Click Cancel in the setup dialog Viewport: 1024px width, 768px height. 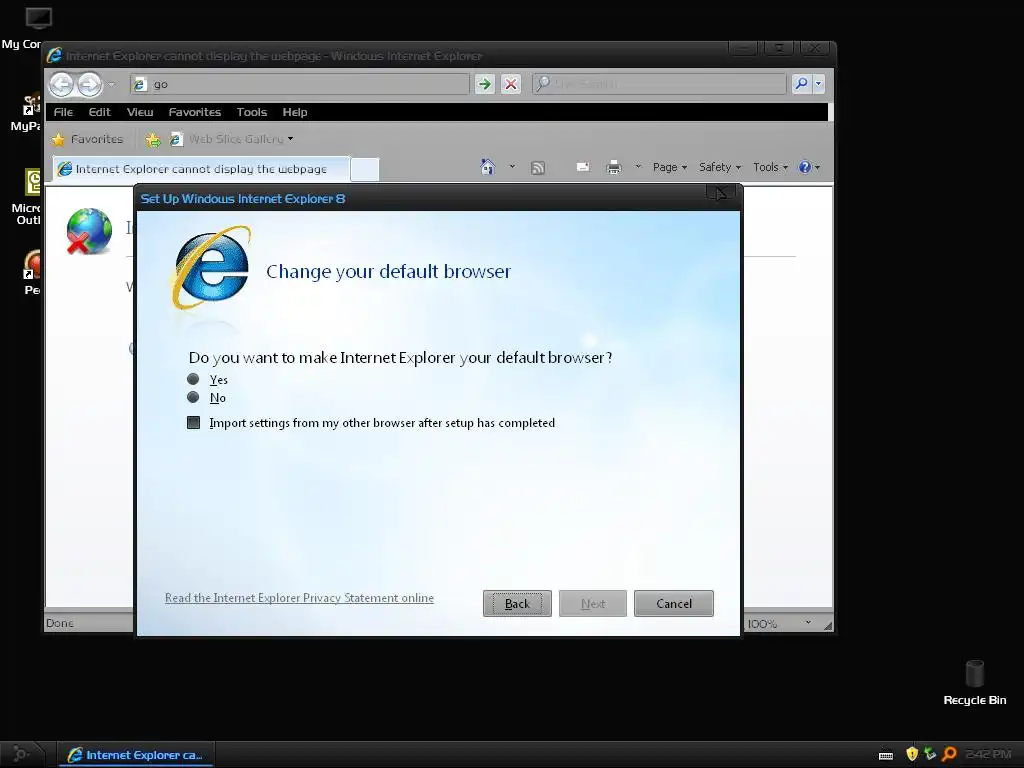pyautogui.click(x=673, y=603)
